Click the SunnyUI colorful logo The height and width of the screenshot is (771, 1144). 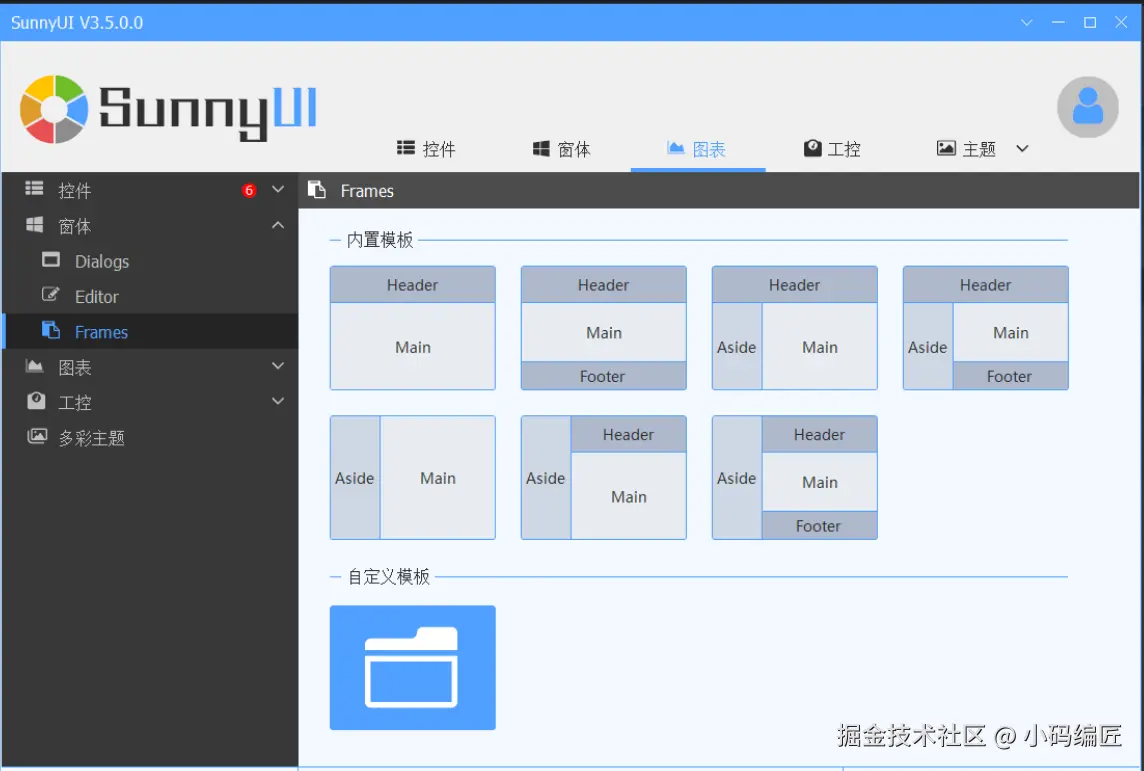coord(54,109)
